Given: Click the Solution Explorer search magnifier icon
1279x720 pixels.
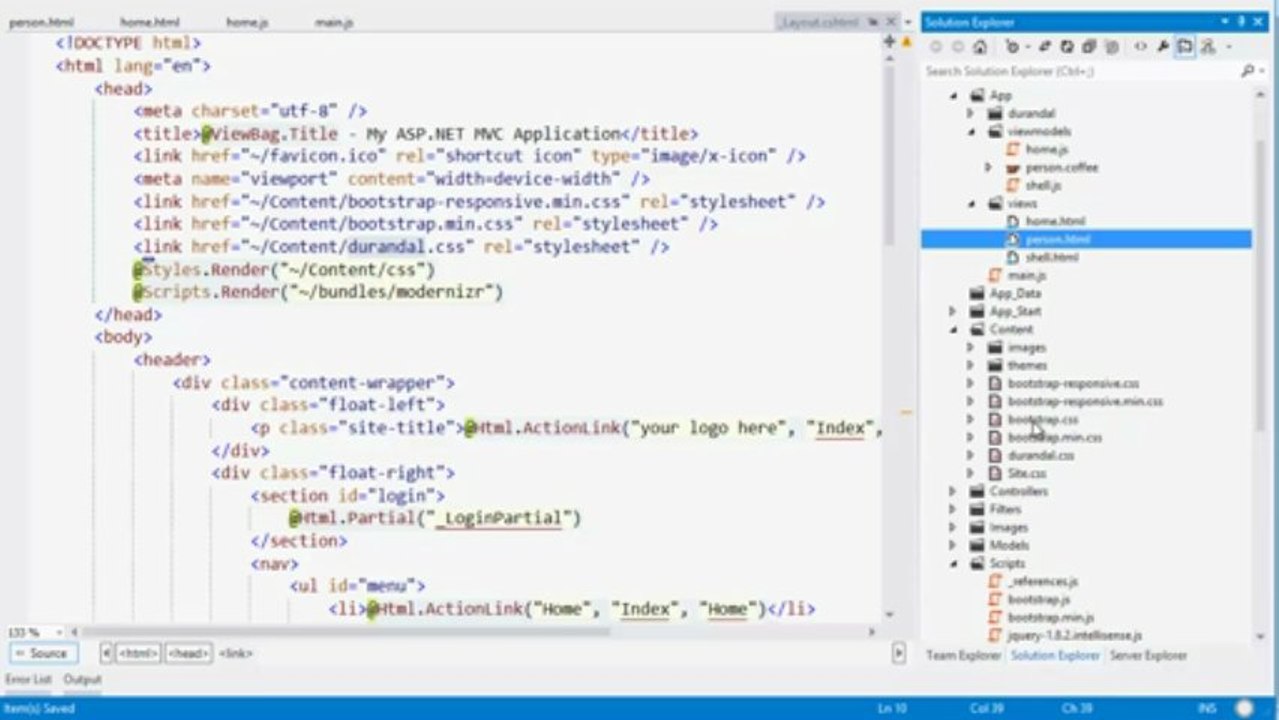Looking at the screenshot, I should [x=1247, y=71].
